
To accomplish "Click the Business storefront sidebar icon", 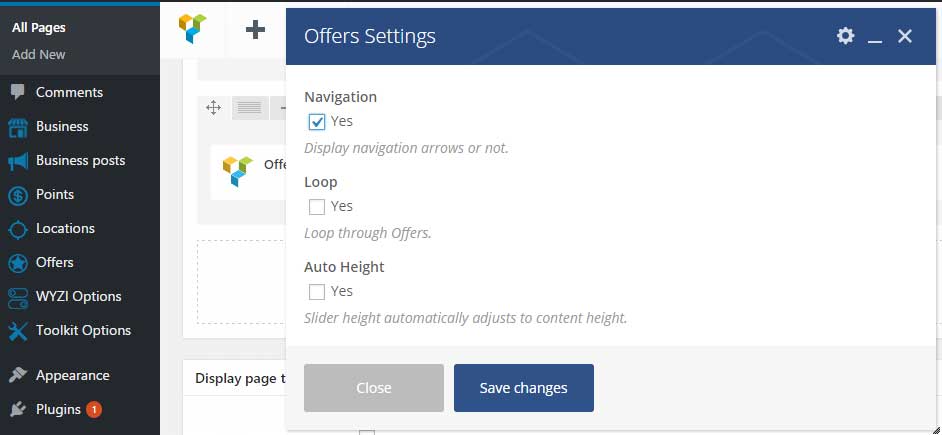I will pos(18,127).
